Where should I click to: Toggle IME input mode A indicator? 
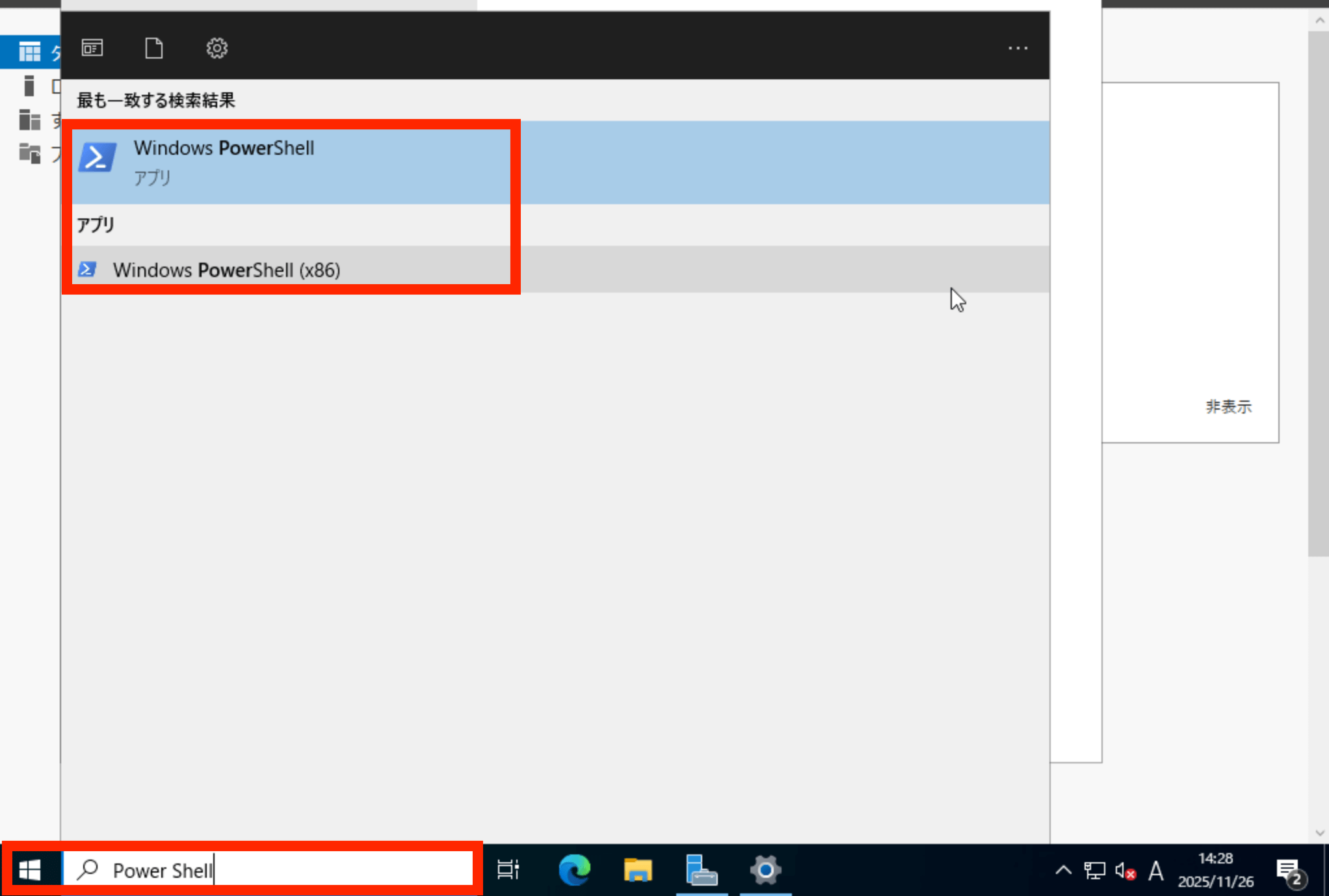(1155, 870)
